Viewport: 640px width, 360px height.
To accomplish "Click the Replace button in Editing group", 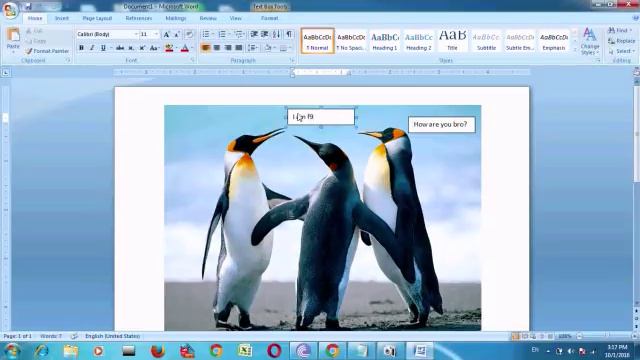I will coord(621,41).
